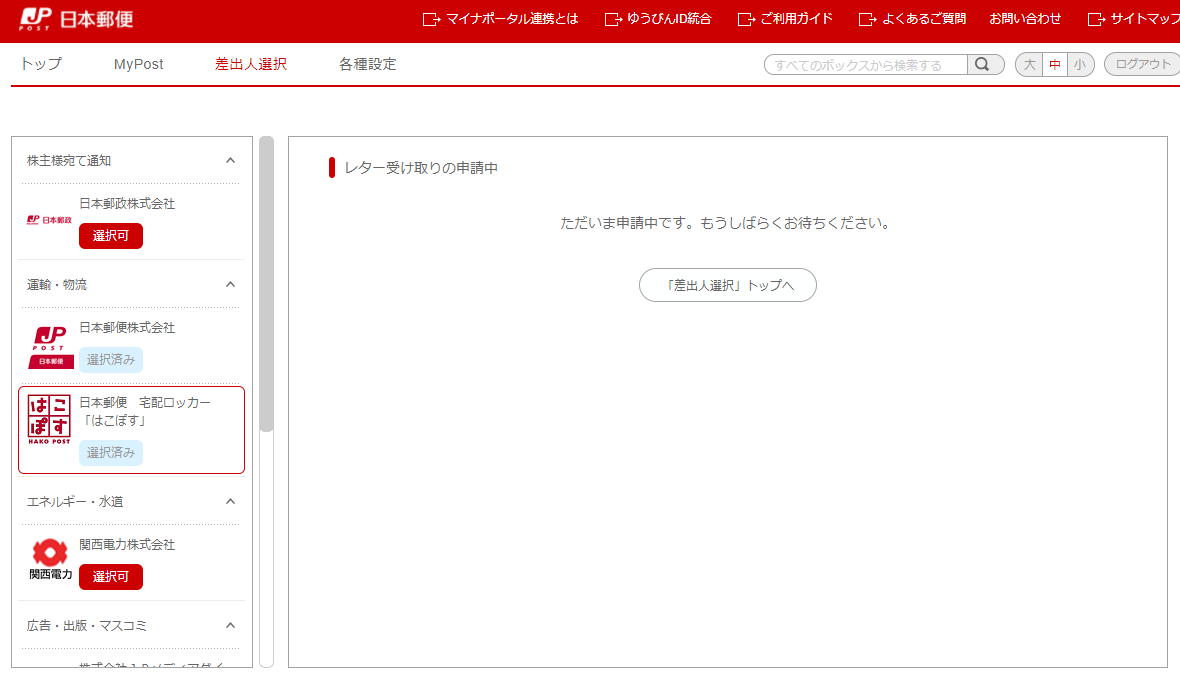Click external link icon beside ゆうびんID統合
The height and width of the screenshot is (681, 1180).
(613, 20)
